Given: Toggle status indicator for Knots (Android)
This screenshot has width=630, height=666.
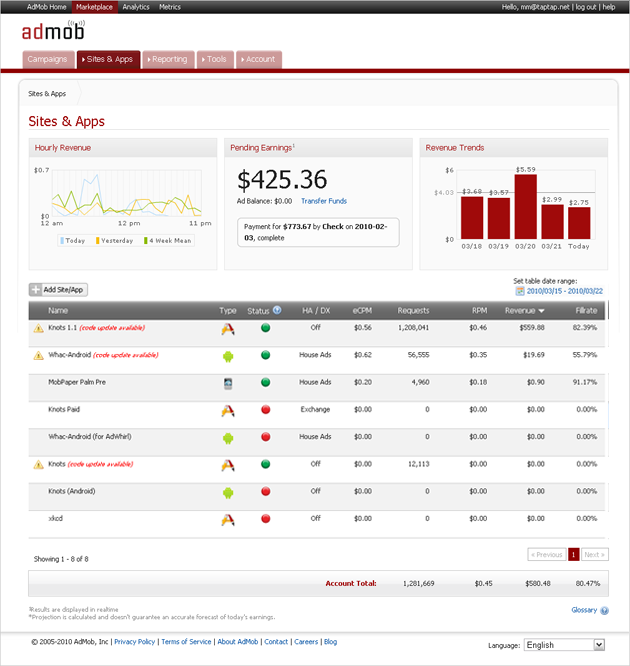Looking at the screenshot, I should point(266,491).
